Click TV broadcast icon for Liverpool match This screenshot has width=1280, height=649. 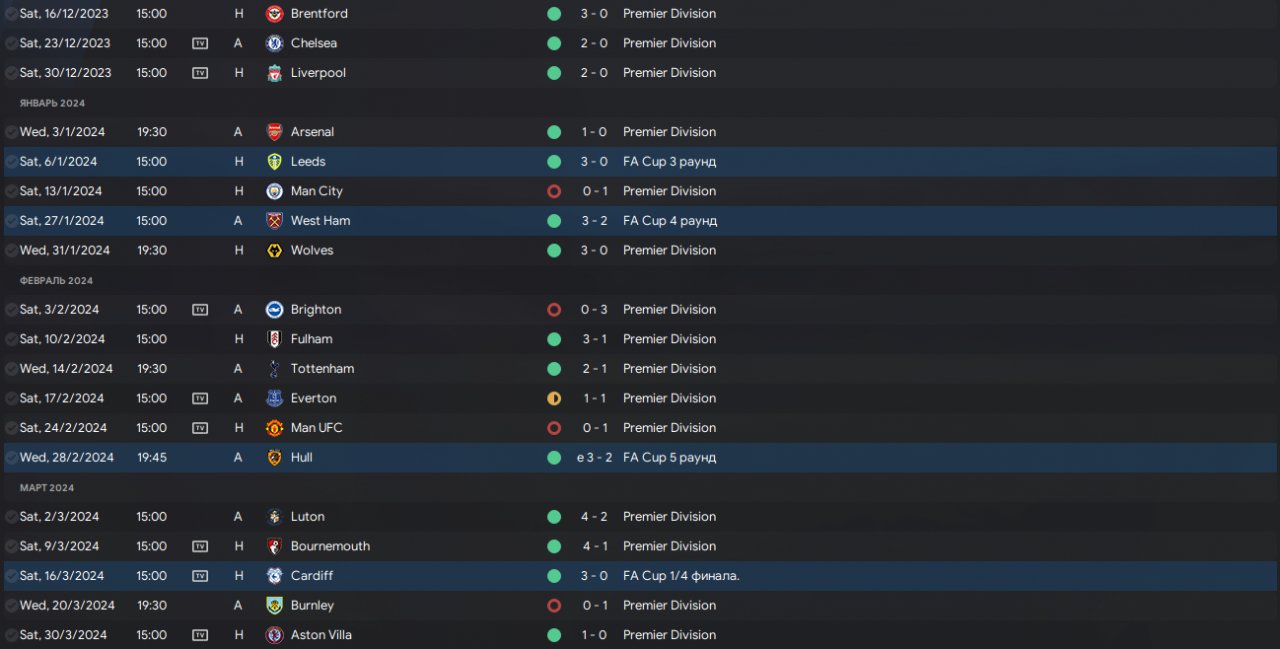[200, 73]
